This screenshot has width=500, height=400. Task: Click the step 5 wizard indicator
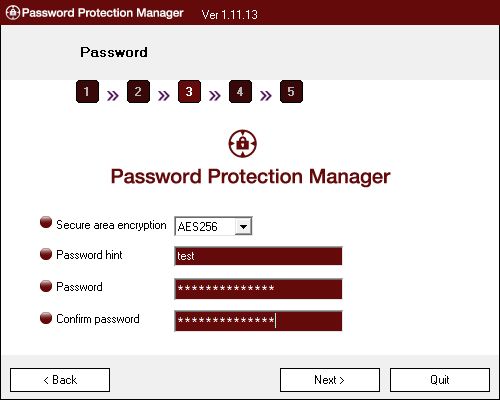pyautogui.click(x=291, y=91)
